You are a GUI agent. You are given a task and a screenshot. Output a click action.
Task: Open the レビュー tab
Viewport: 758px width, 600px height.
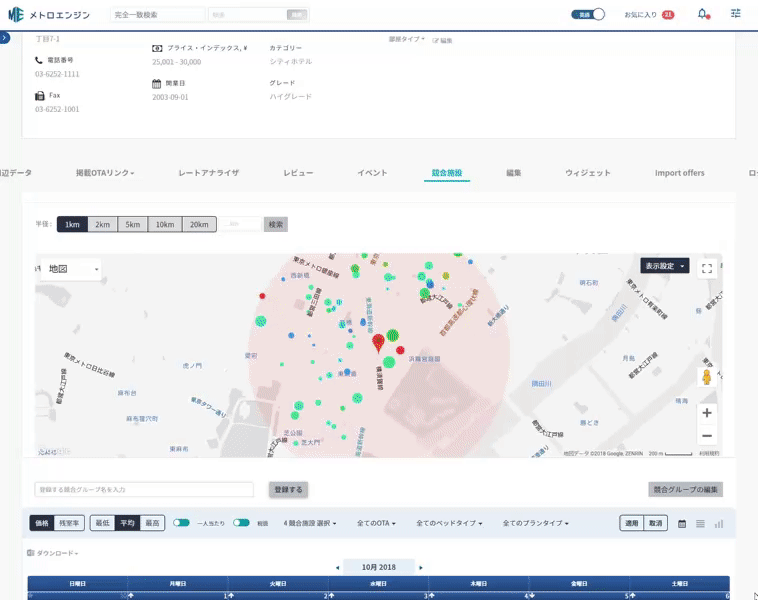coord(298,173)
